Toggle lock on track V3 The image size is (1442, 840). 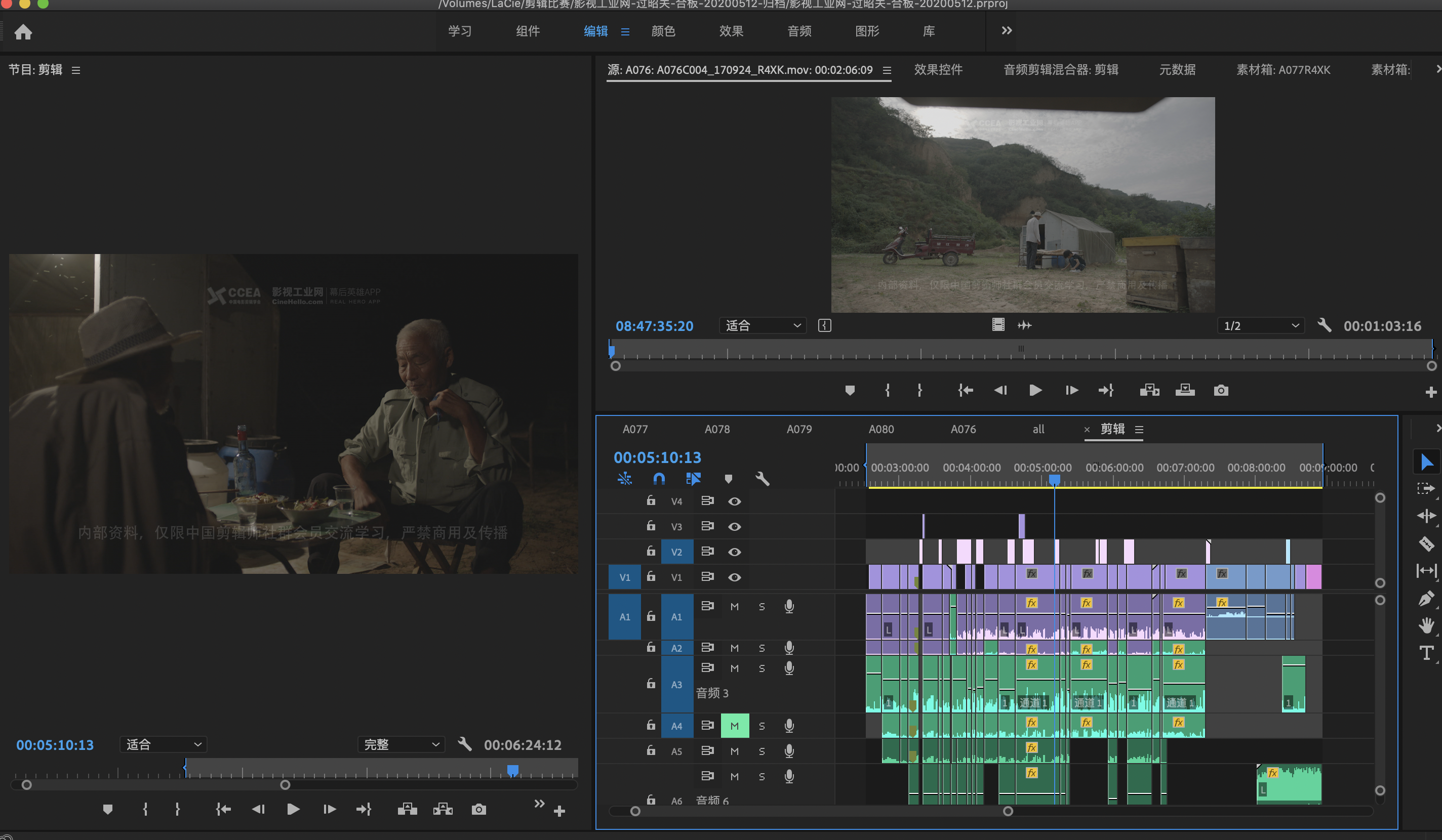pos(651,525)
